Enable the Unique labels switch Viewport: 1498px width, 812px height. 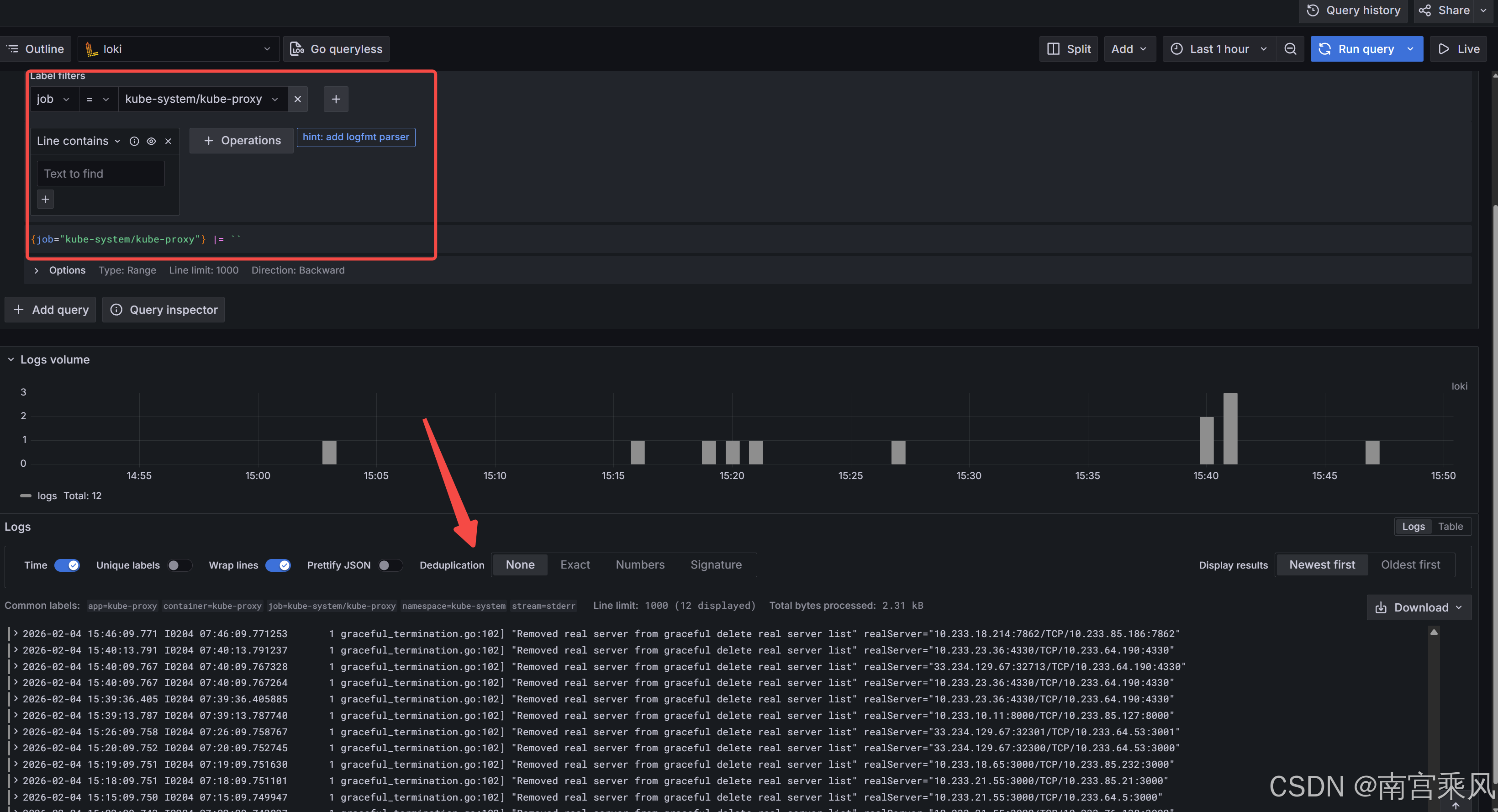179,565
